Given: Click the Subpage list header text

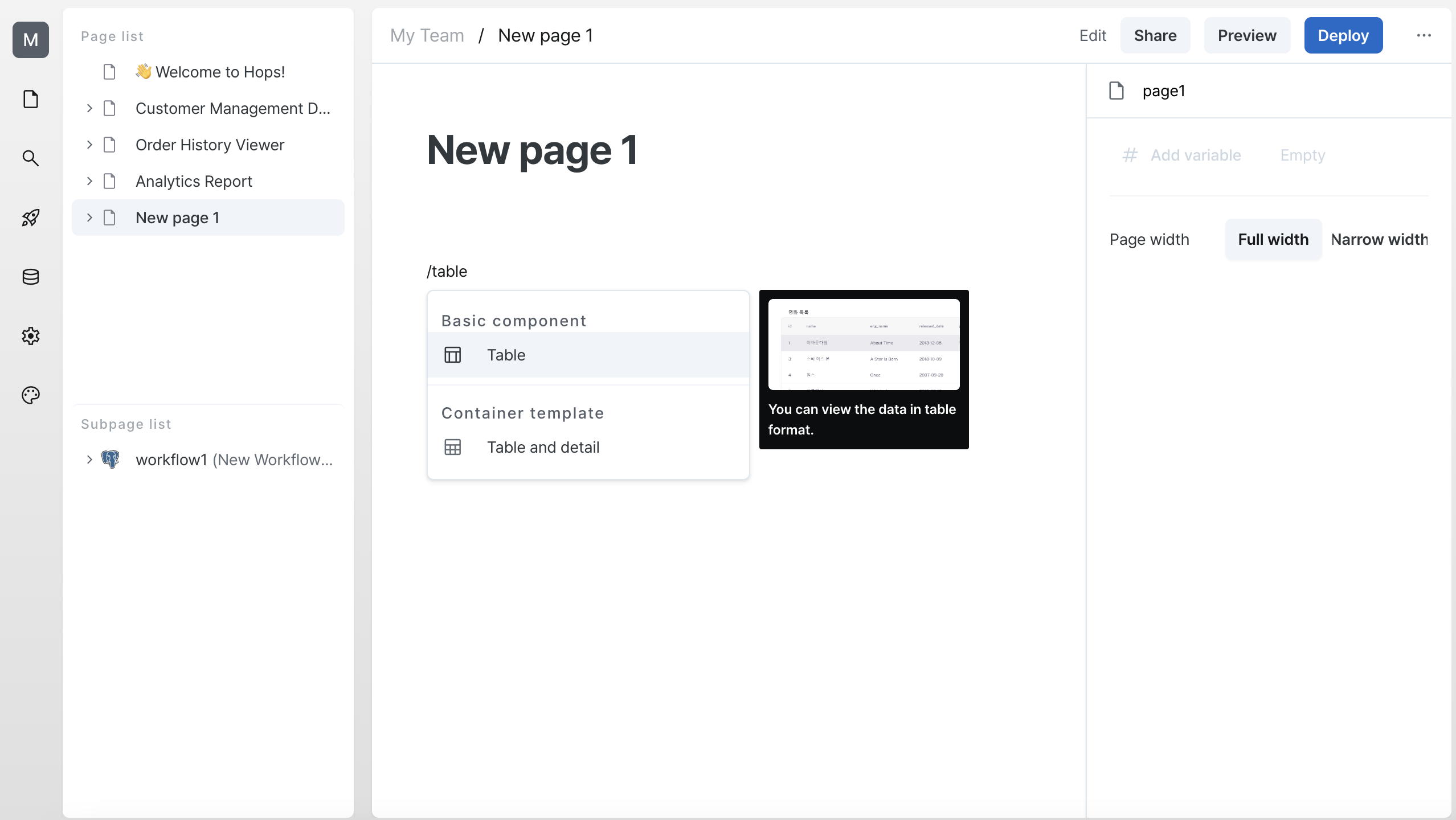Looking at the screenshot, I should pos(126,424).
